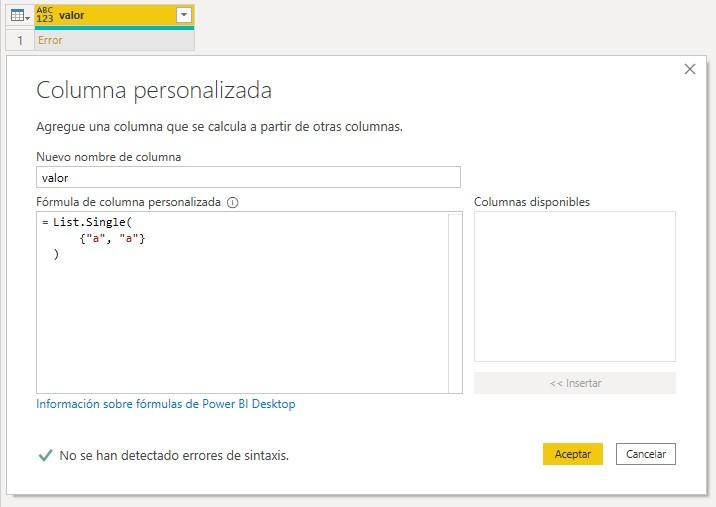Close the Columna personalizada dialog
Viewport: 716px width, 507px height.
689,69
